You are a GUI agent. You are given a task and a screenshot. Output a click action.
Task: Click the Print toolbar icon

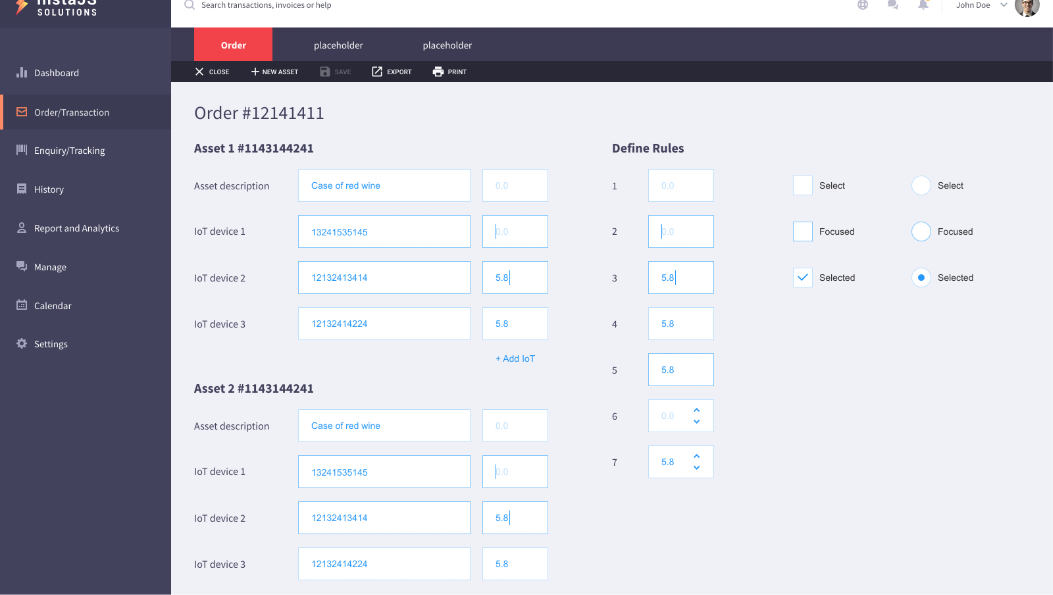point(438,72)
